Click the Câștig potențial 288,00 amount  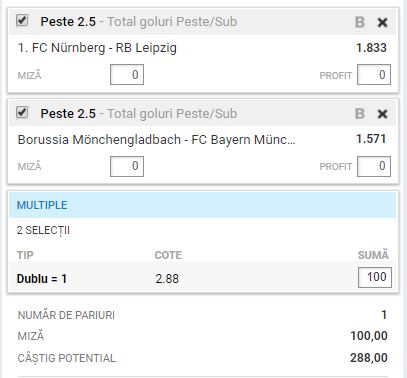click(369, 358)
